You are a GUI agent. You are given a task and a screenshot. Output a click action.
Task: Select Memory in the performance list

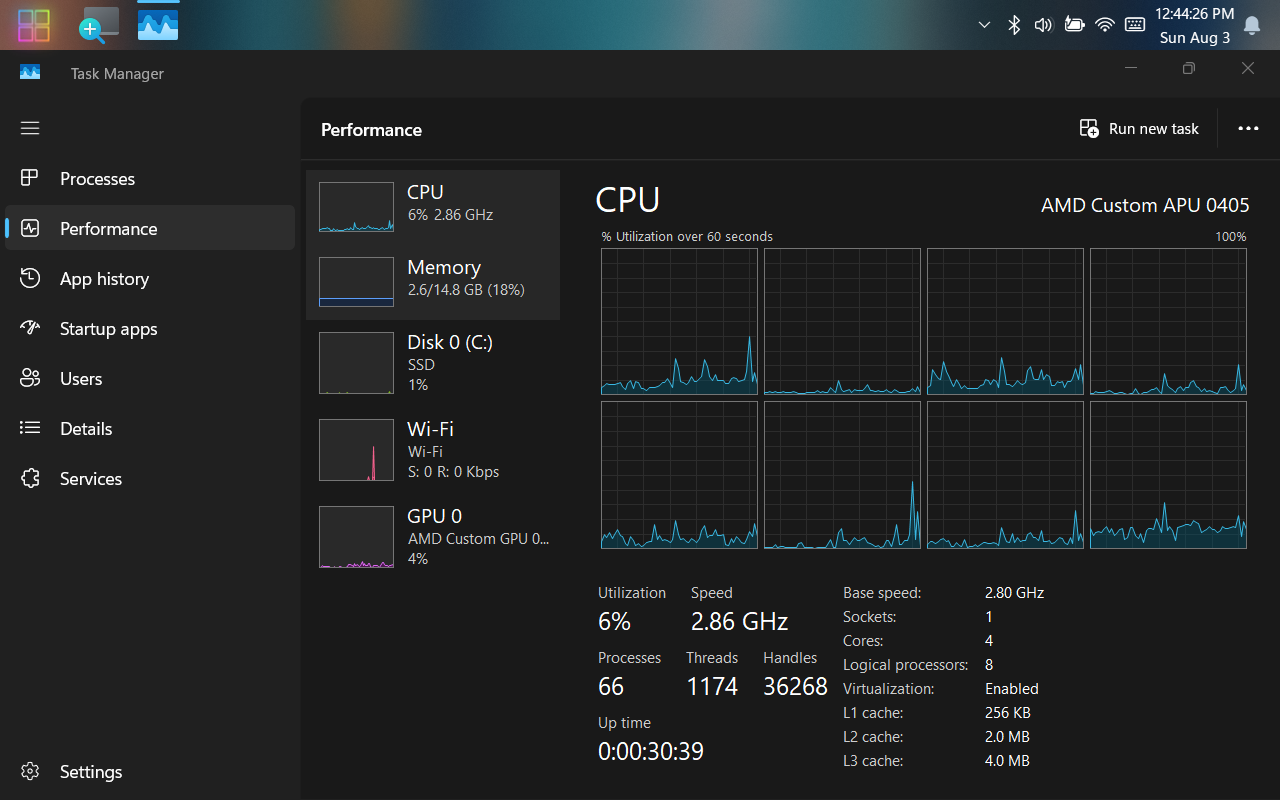coord(432,282)
